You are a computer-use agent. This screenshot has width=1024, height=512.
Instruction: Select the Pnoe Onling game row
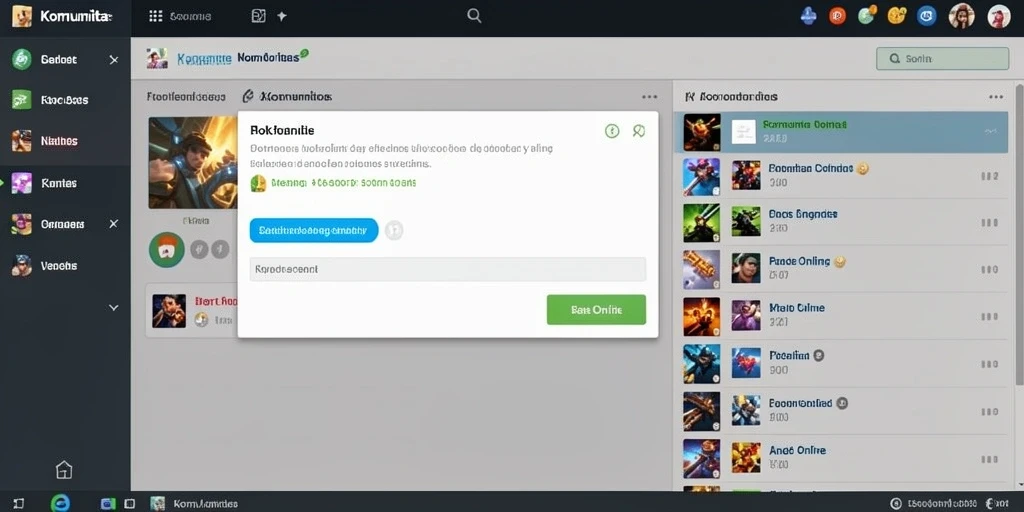coord(840,268)
